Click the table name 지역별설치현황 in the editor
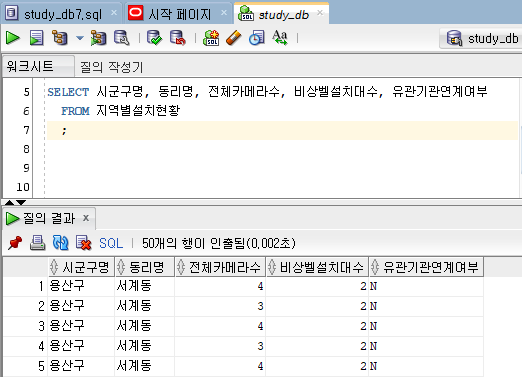Image resolution: width=522 pixels, height=377 pixels. tap(138, 111)
